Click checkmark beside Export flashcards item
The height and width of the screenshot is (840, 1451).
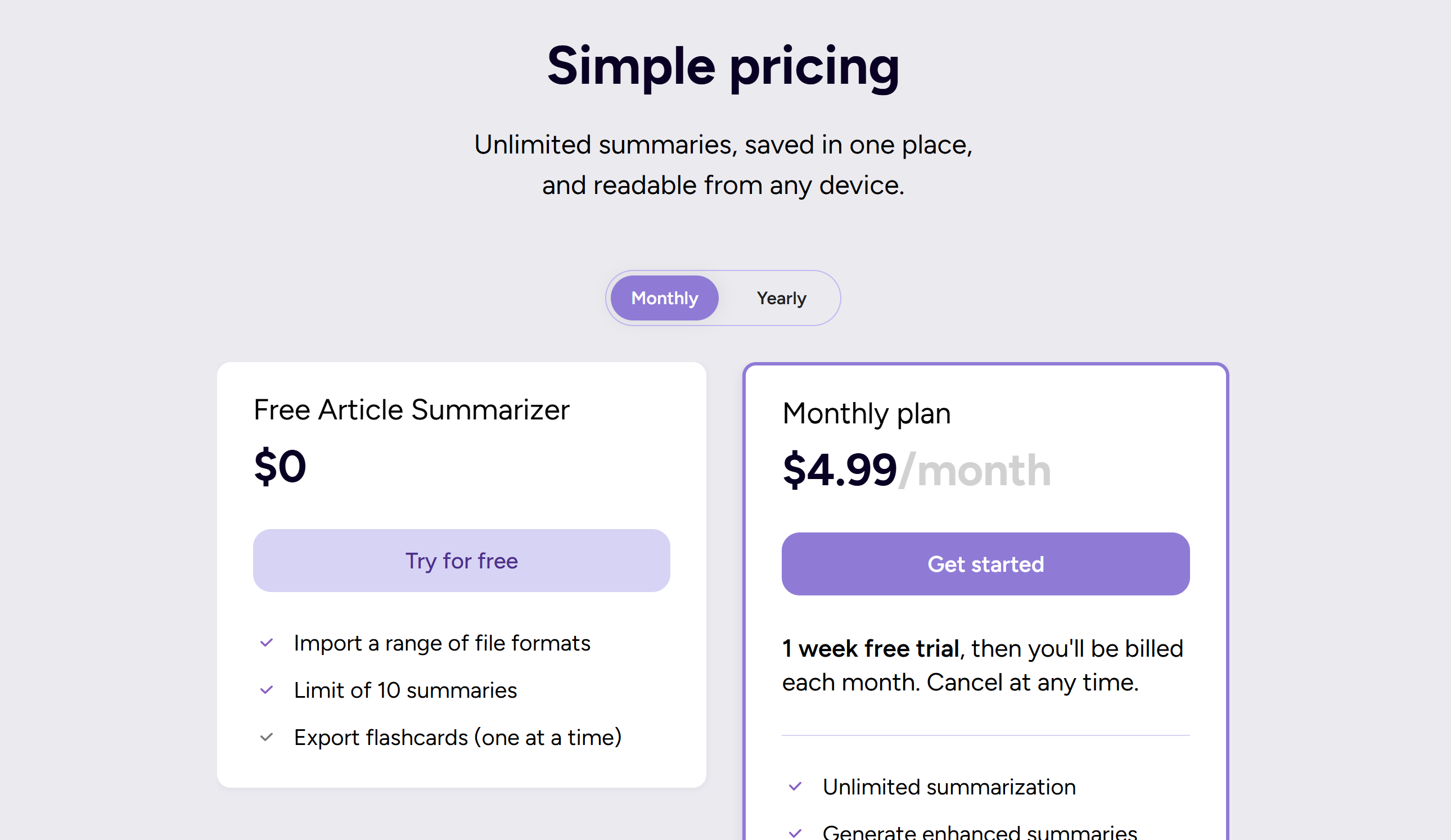pyautogui.click(x=266, y=738)
